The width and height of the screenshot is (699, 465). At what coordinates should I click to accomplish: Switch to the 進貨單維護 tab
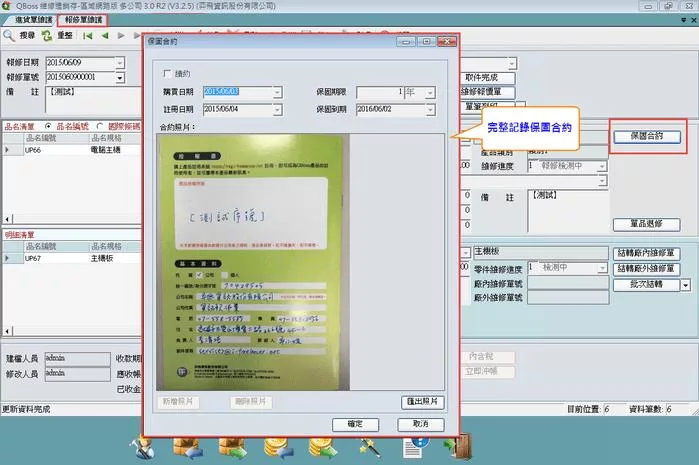(x=29, y=19)
